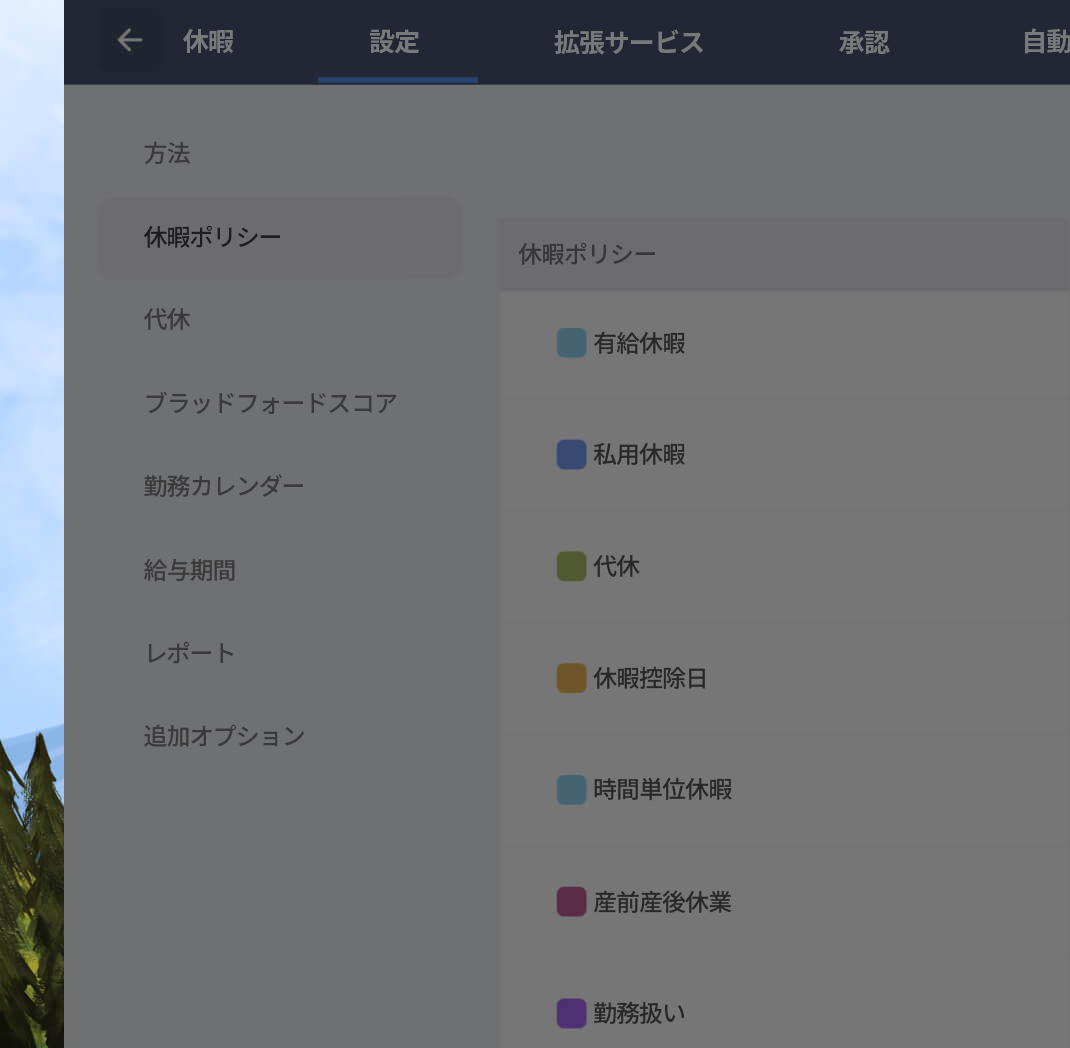Click the blue color square beside 私用休暇

point(569,454)
